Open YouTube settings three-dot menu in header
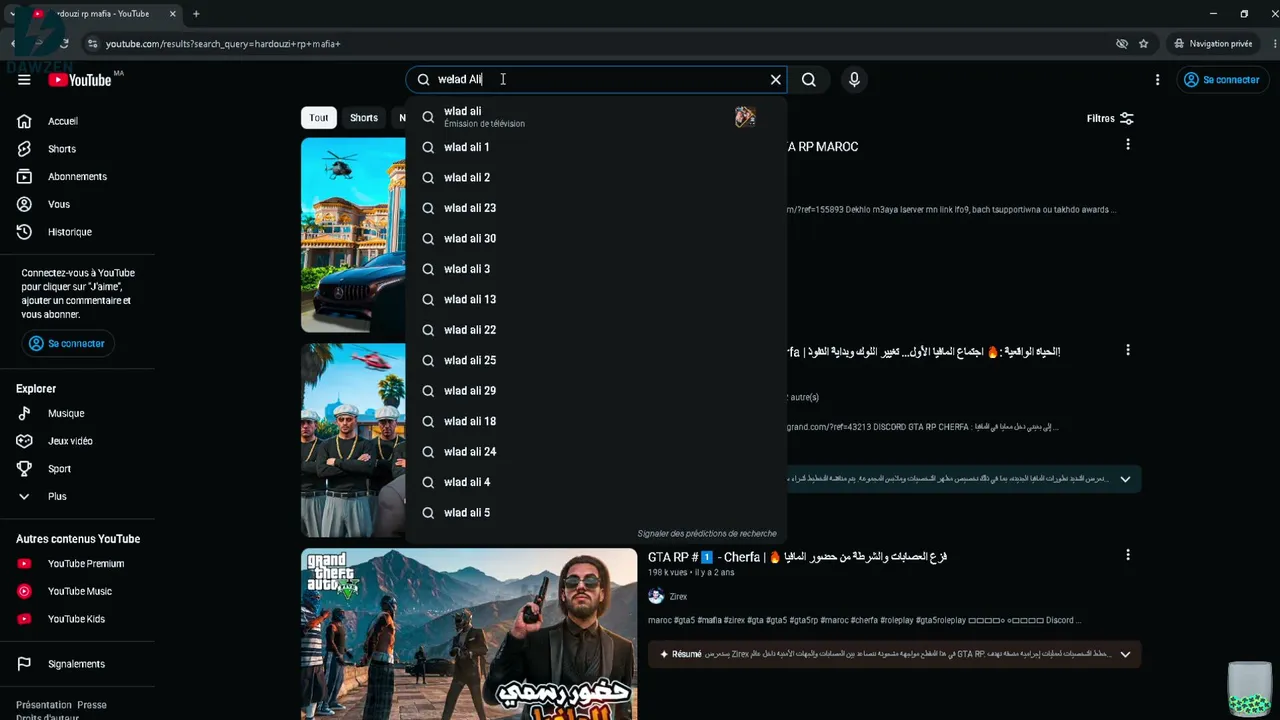 click(1157, 80)
